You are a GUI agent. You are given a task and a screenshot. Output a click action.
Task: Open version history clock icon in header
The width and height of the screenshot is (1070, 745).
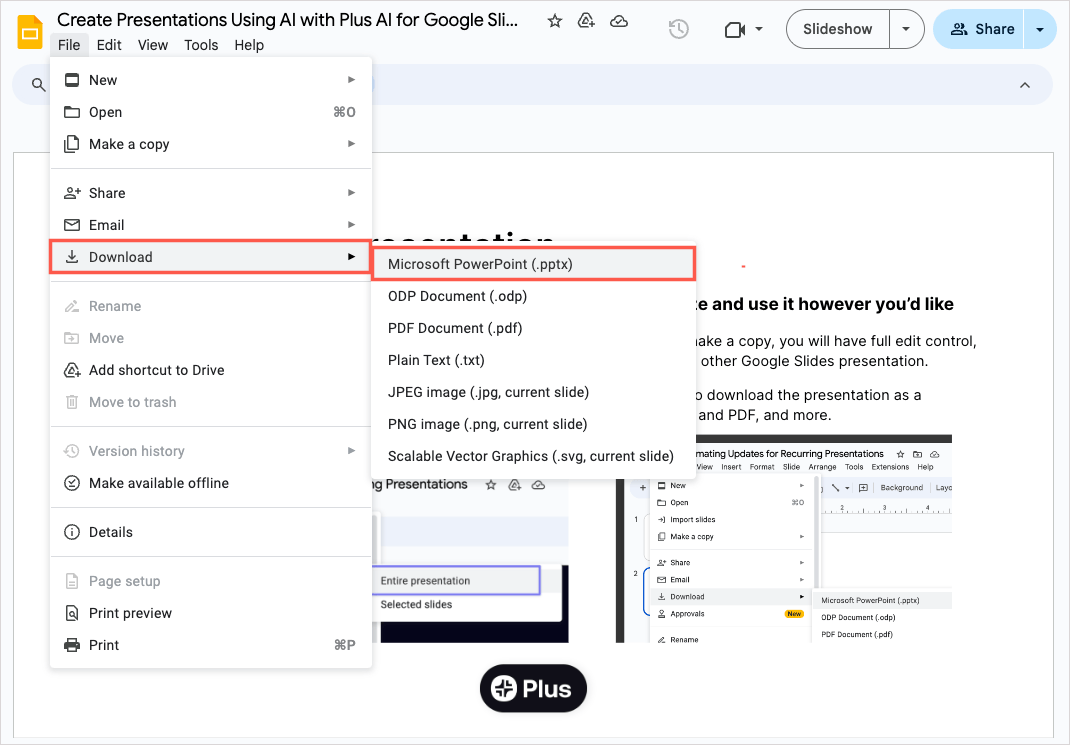coord(678,29)
